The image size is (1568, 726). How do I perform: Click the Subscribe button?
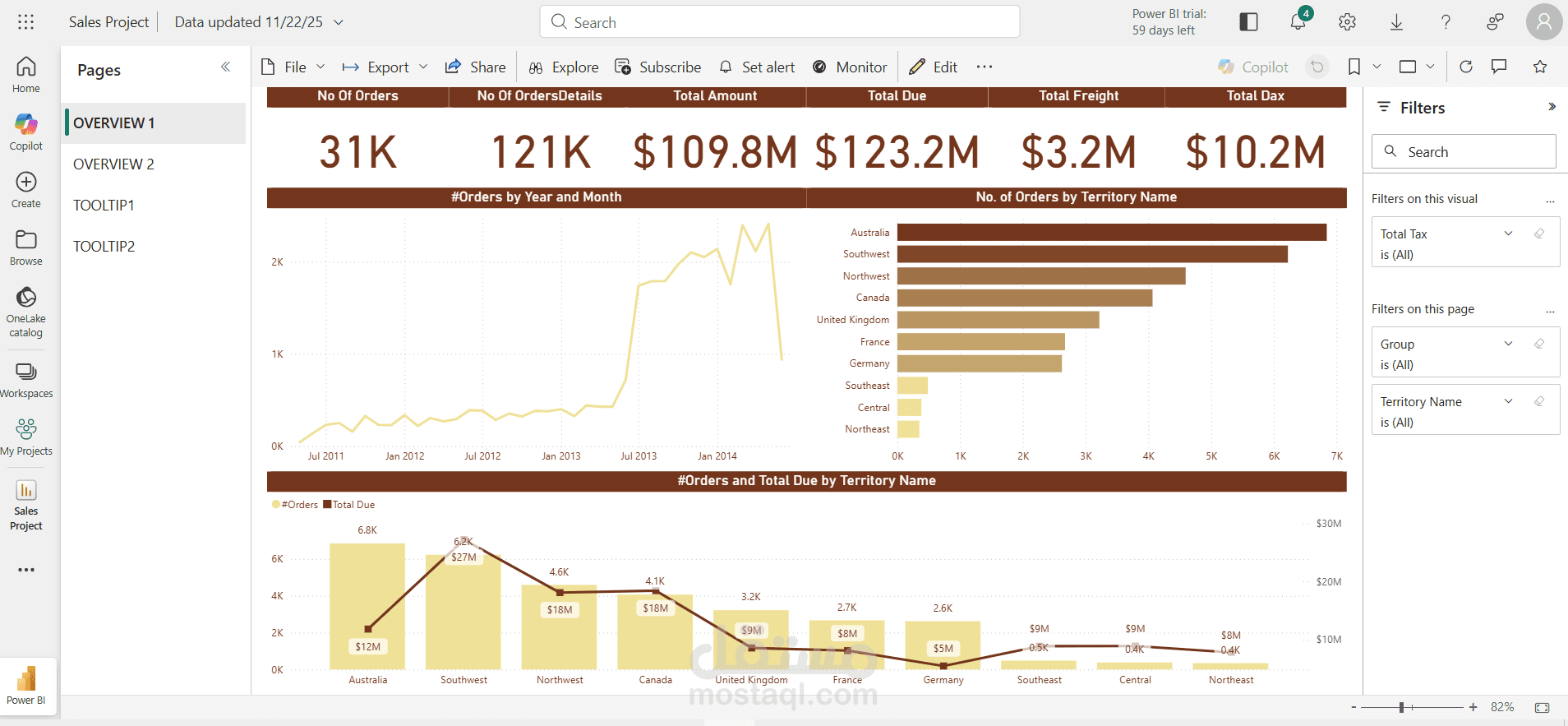coord(658,67)
